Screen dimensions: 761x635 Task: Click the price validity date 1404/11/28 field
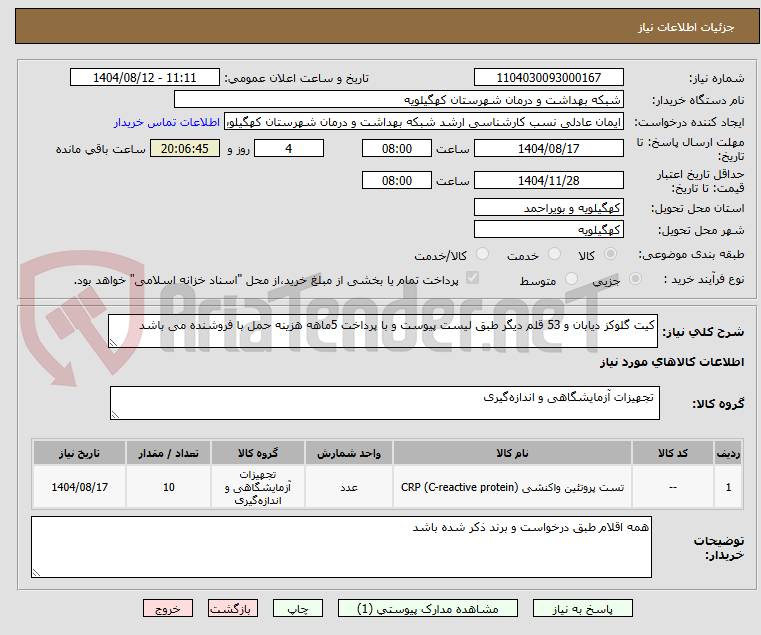[x=548, y=181]
